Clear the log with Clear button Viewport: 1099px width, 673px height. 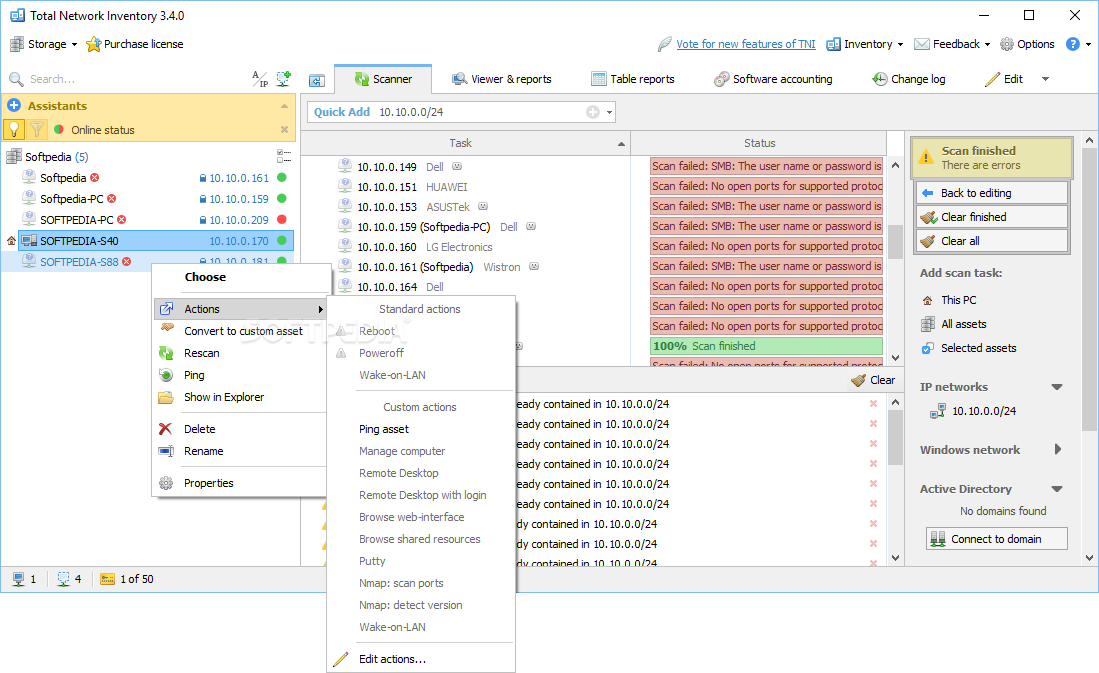coord(873,380)
